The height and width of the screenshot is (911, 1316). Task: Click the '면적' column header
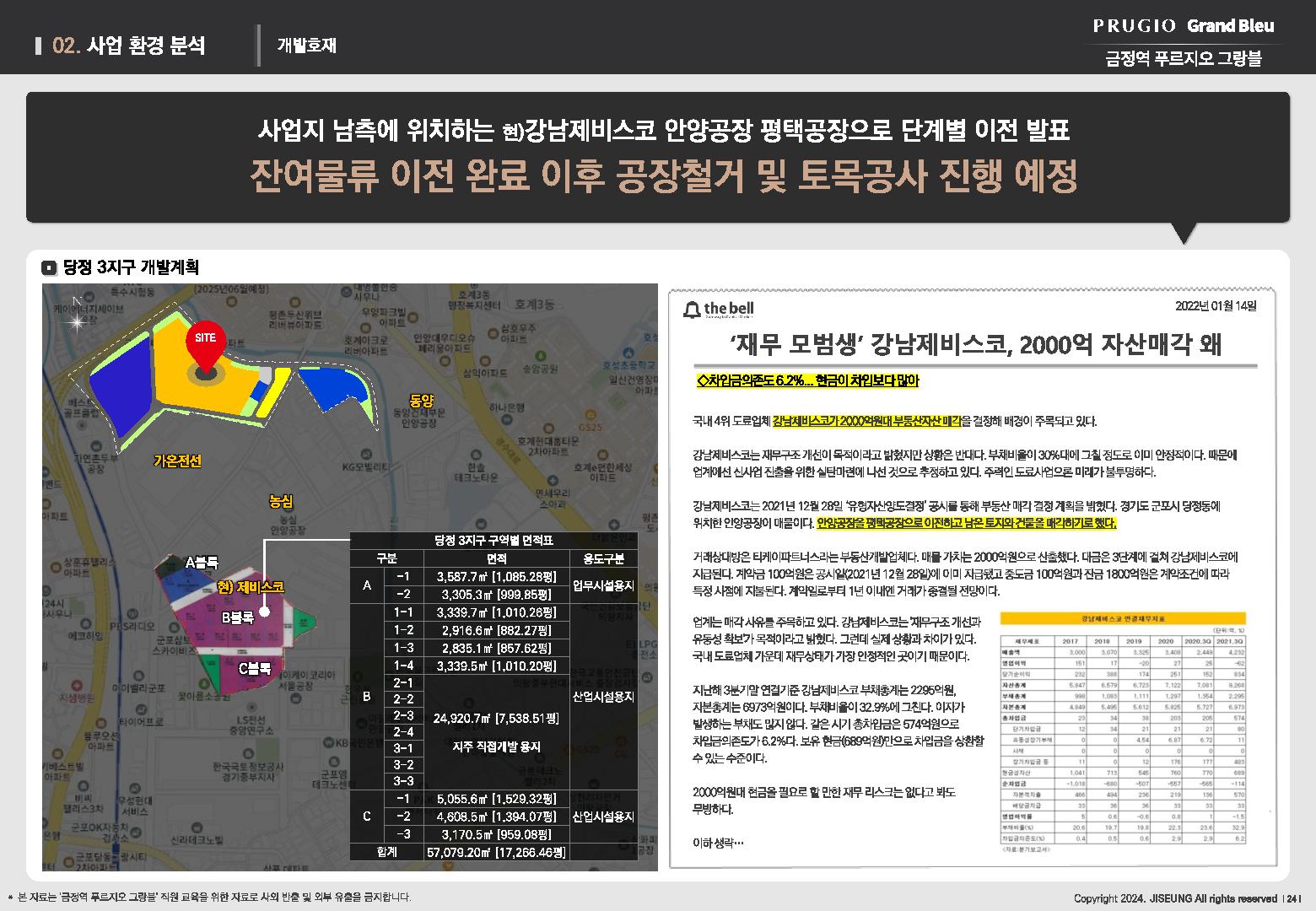497,558
